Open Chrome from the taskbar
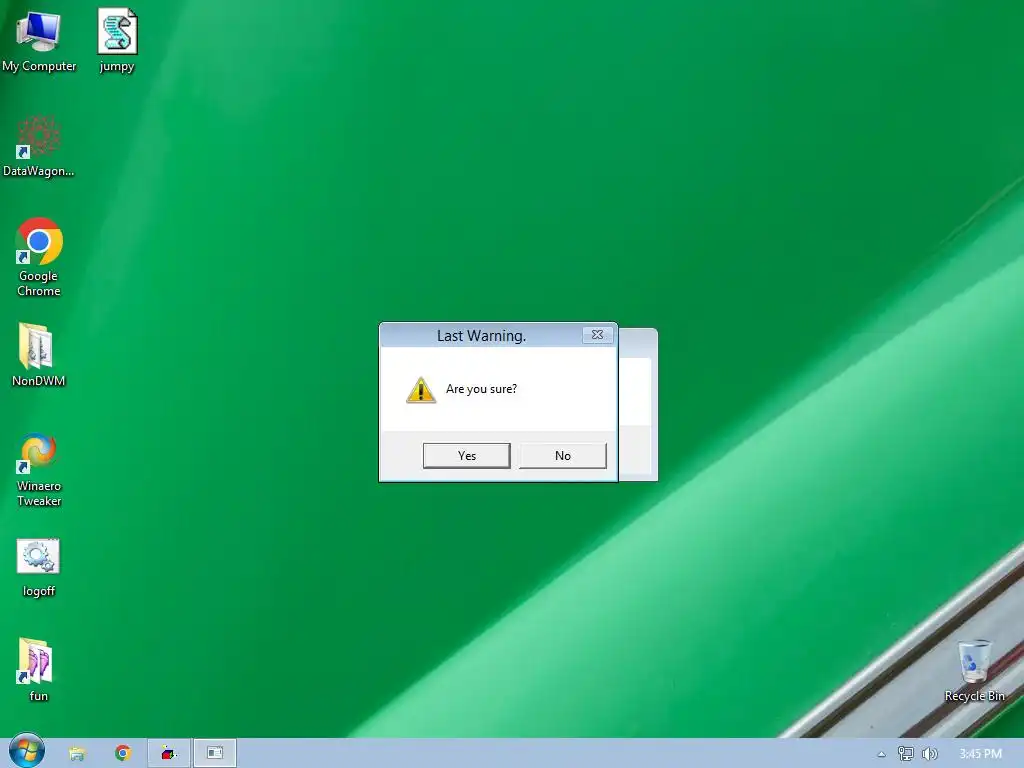Image resolution: width=1024 pixels, height=768 pixels. (122, 753)
